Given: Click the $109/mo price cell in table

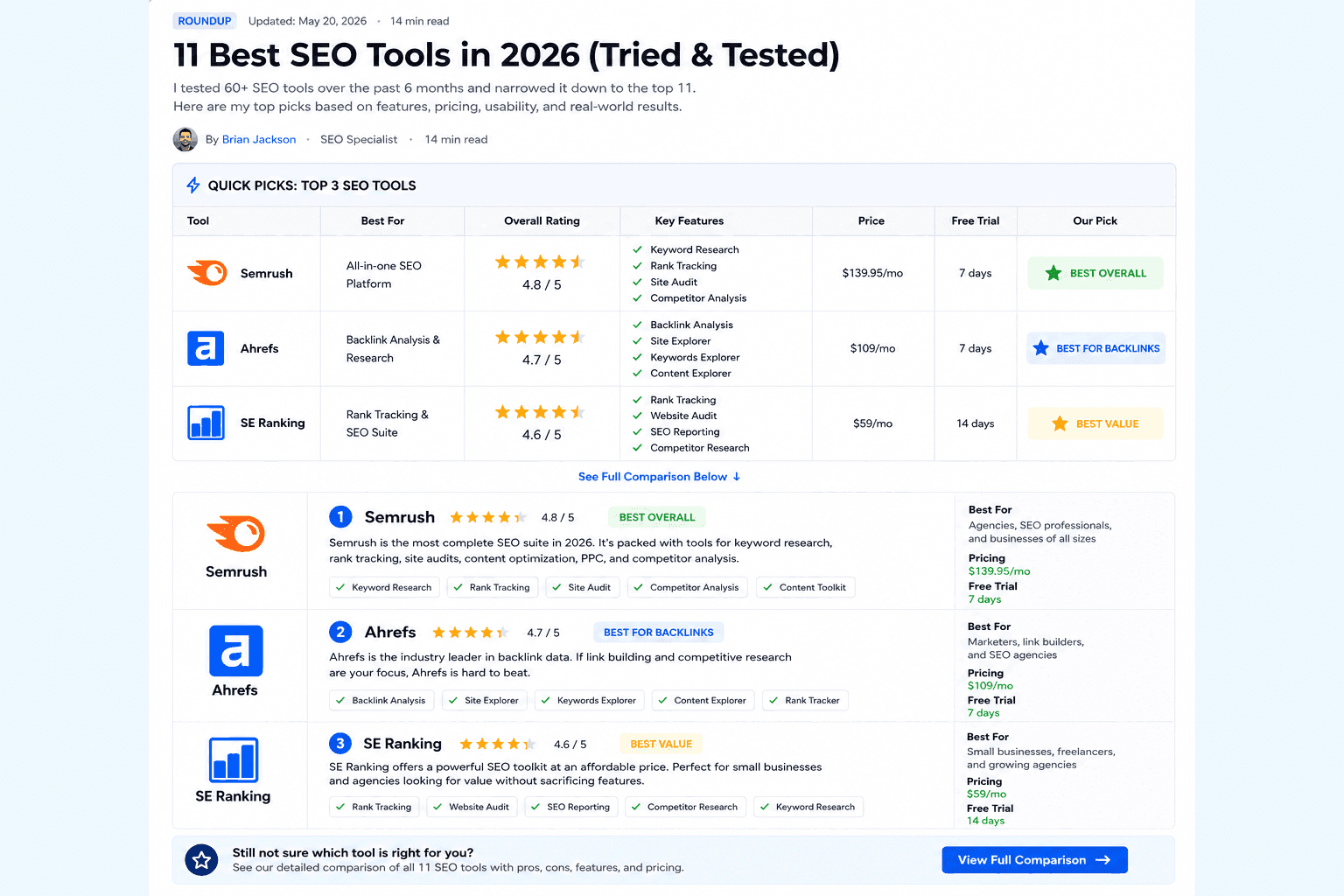Looking at the screenshot, I should pyautogui.click(x=872, y=348).
